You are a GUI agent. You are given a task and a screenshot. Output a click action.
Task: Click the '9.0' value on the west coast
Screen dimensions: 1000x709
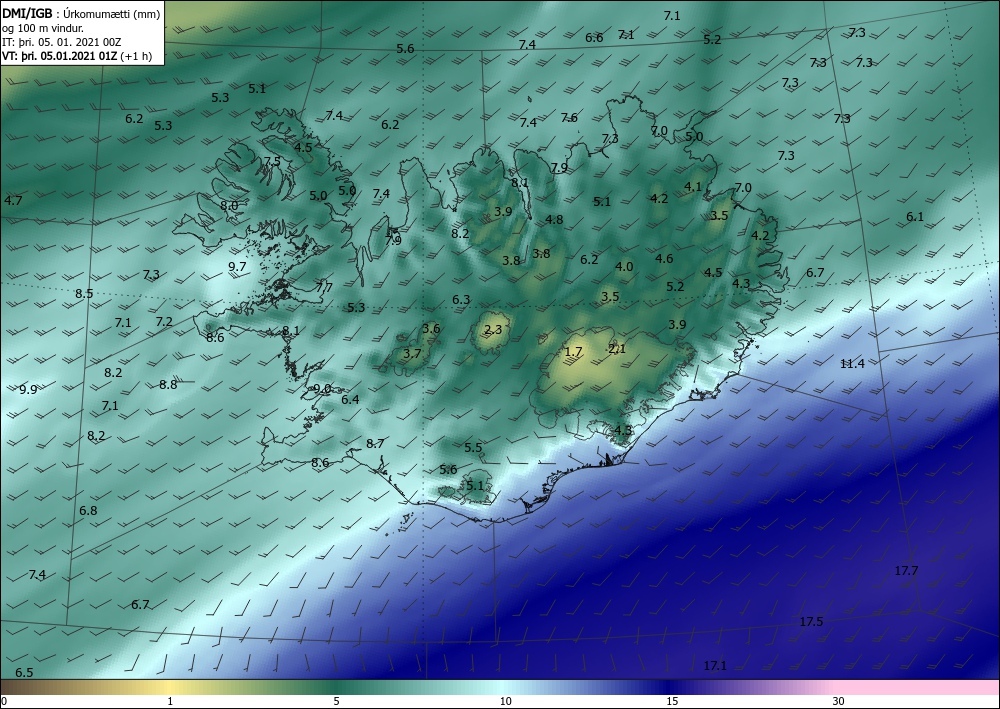322,388
